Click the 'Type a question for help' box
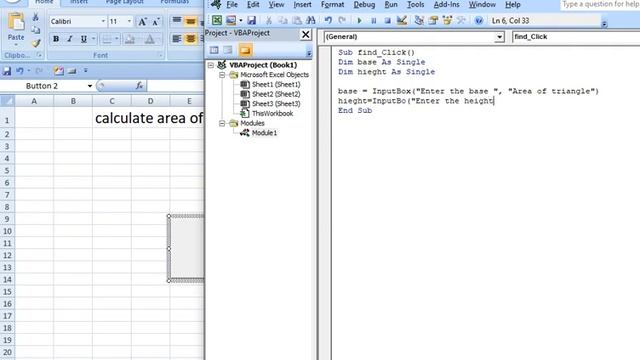 tap(600, 5)
